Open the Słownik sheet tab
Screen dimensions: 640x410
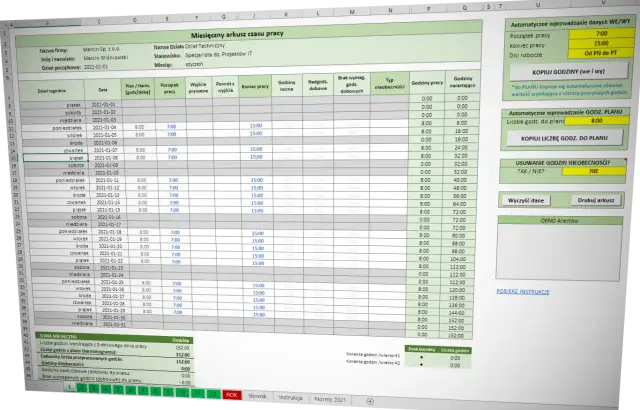click(259, 396)
